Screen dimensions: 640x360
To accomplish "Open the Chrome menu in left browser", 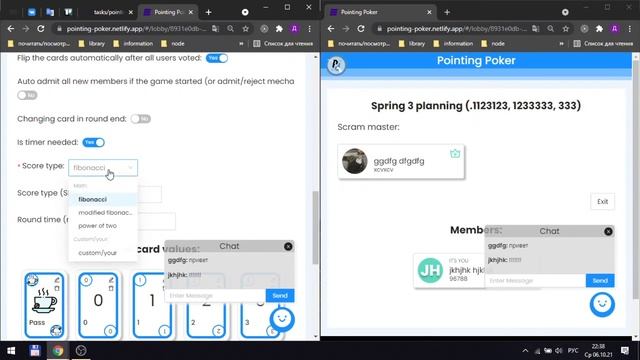I will pyautogui.click(x=309, y=29).
